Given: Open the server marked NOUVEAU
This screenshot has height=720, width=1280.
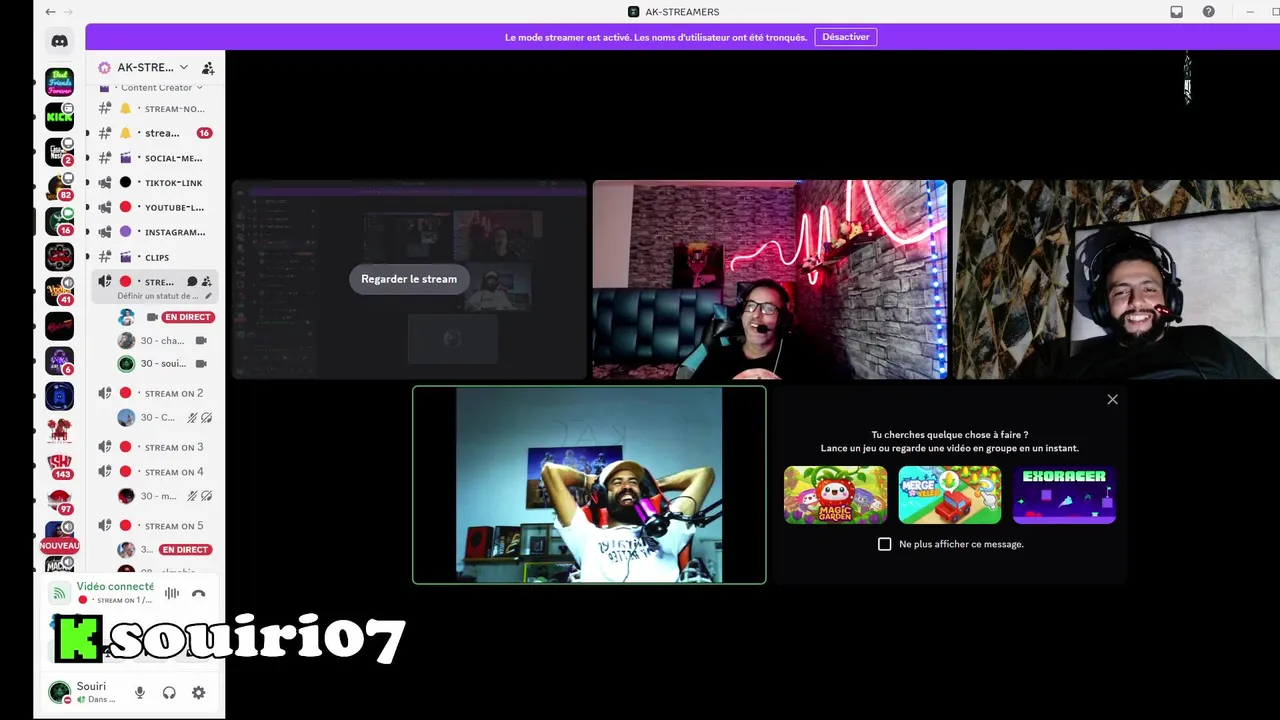Looking at the screenshot, I should click(59, 535).
